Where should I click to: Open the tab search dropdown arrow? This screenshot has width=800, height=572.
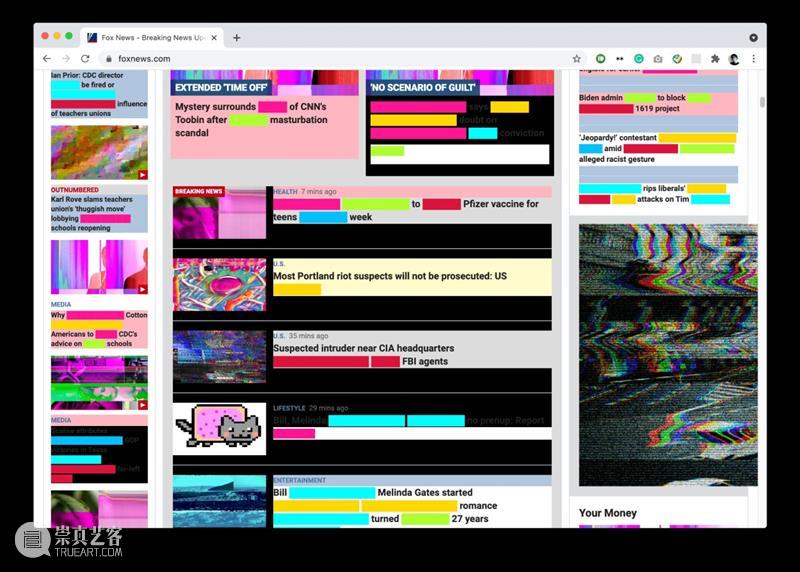(x=753, y=37)
